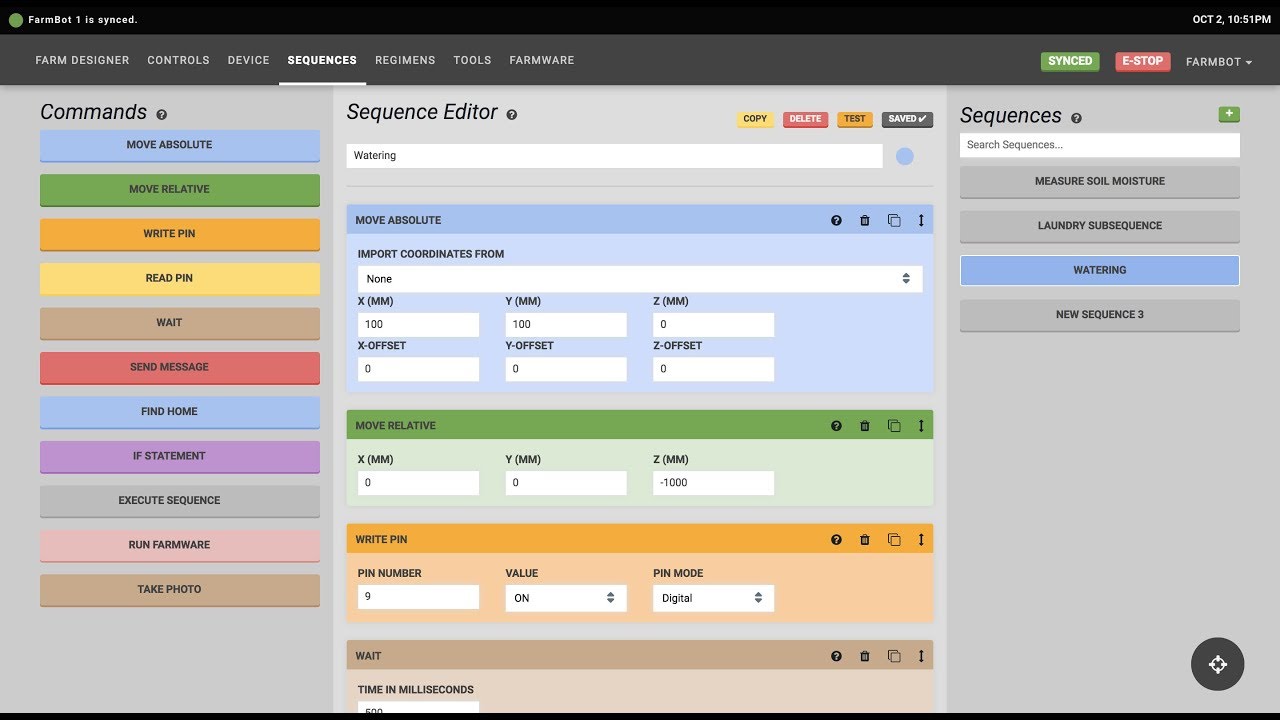Test the Watering sequence

click(x=855, y=119)
